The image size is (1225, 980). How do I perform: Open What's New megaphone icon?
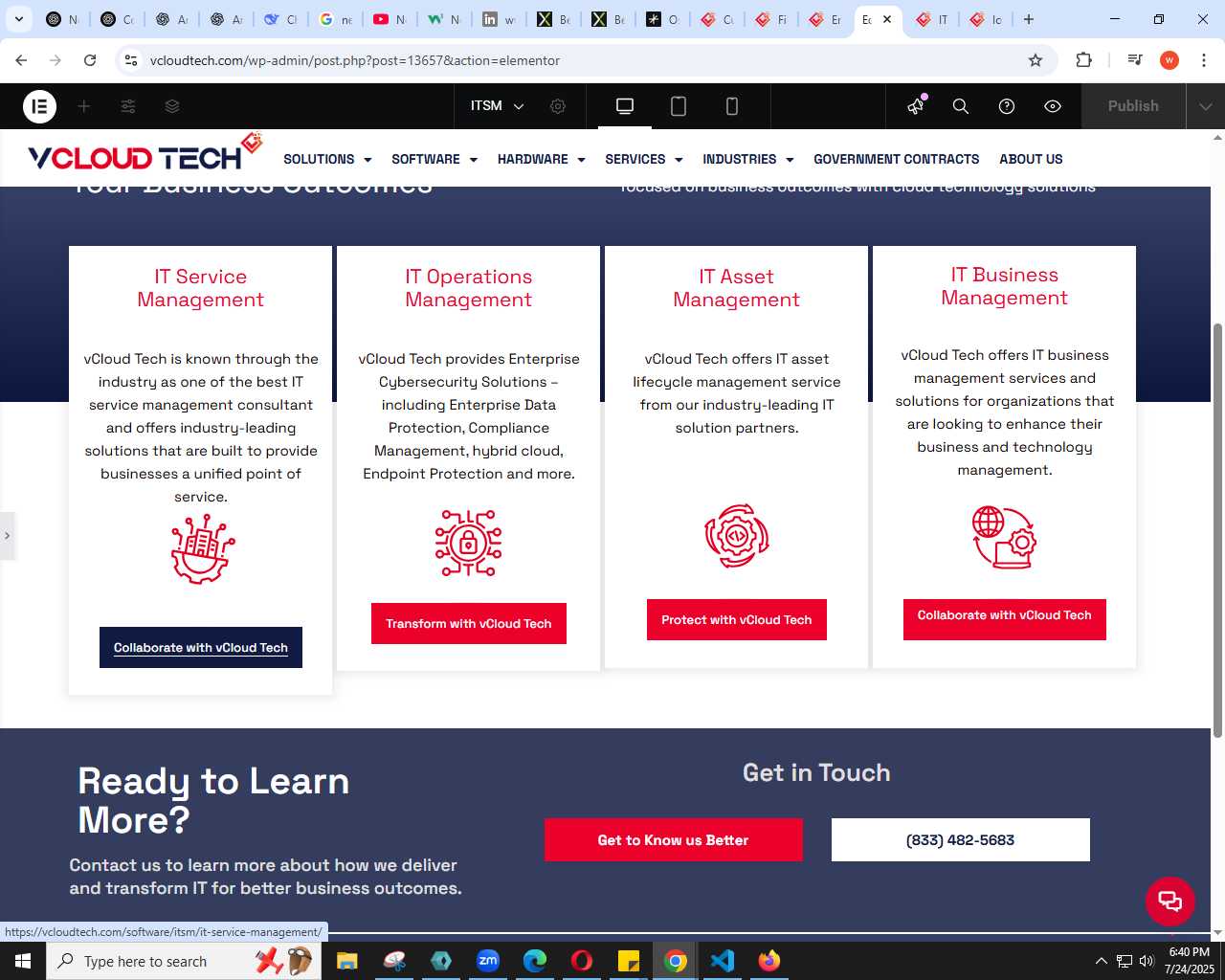[917, 106]
